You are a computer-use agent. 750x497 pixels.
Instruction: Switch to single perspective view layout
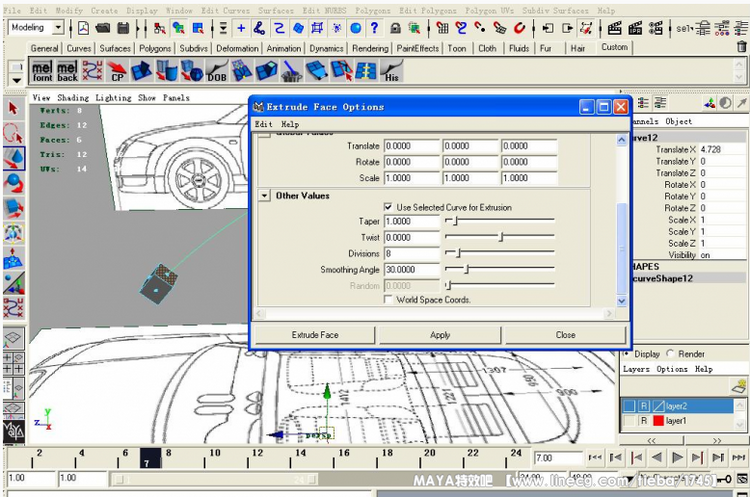click(13, 339)
